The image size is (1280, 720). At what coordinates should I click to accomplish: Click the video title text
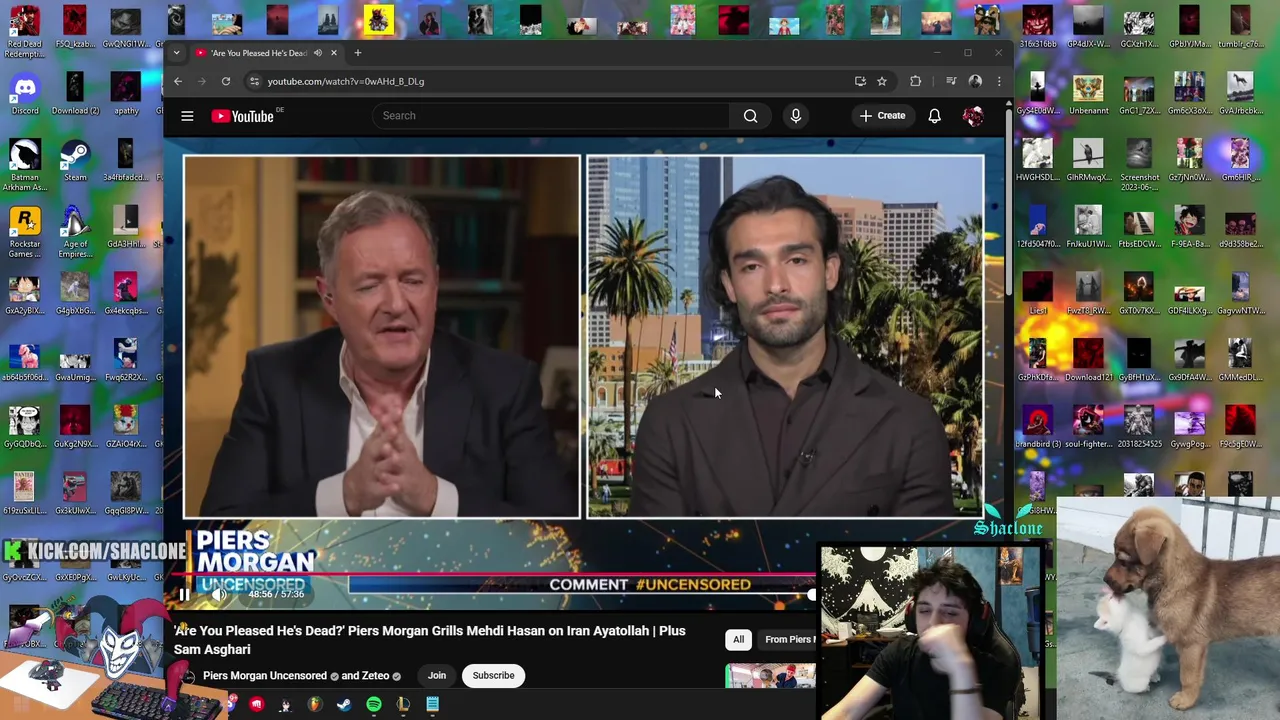430,640
